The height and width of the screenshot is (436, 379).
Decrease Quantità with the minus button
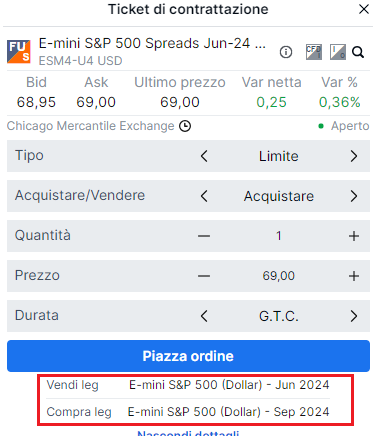click(204, 236)
